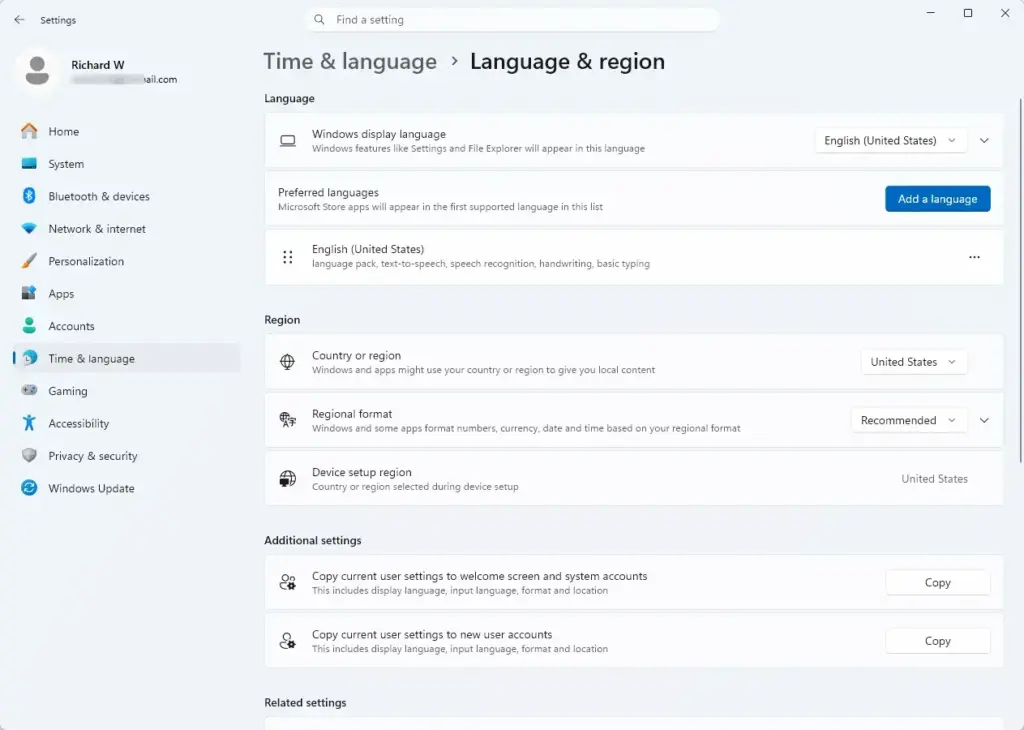Click the Find a setting search box

coord(512,20)
